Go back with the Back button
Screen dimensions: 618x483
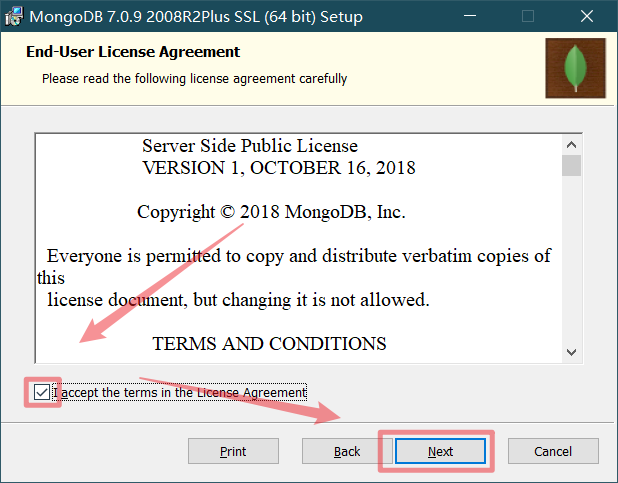click(347, 451)
